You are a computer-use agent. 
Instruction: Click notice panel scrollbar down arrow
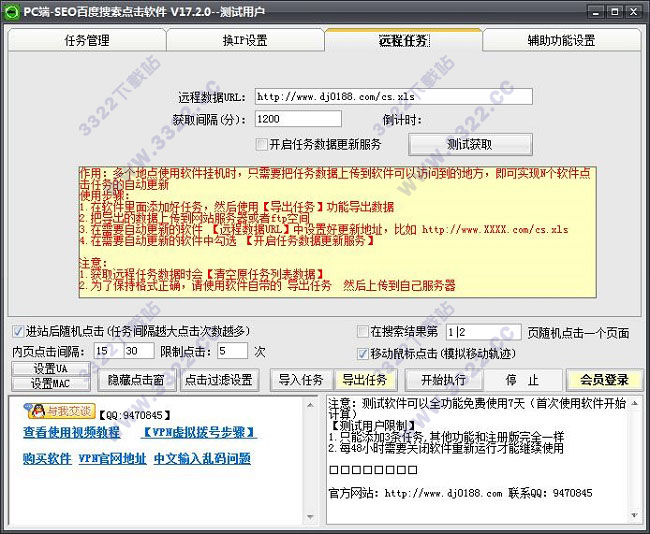pos(635,515)
